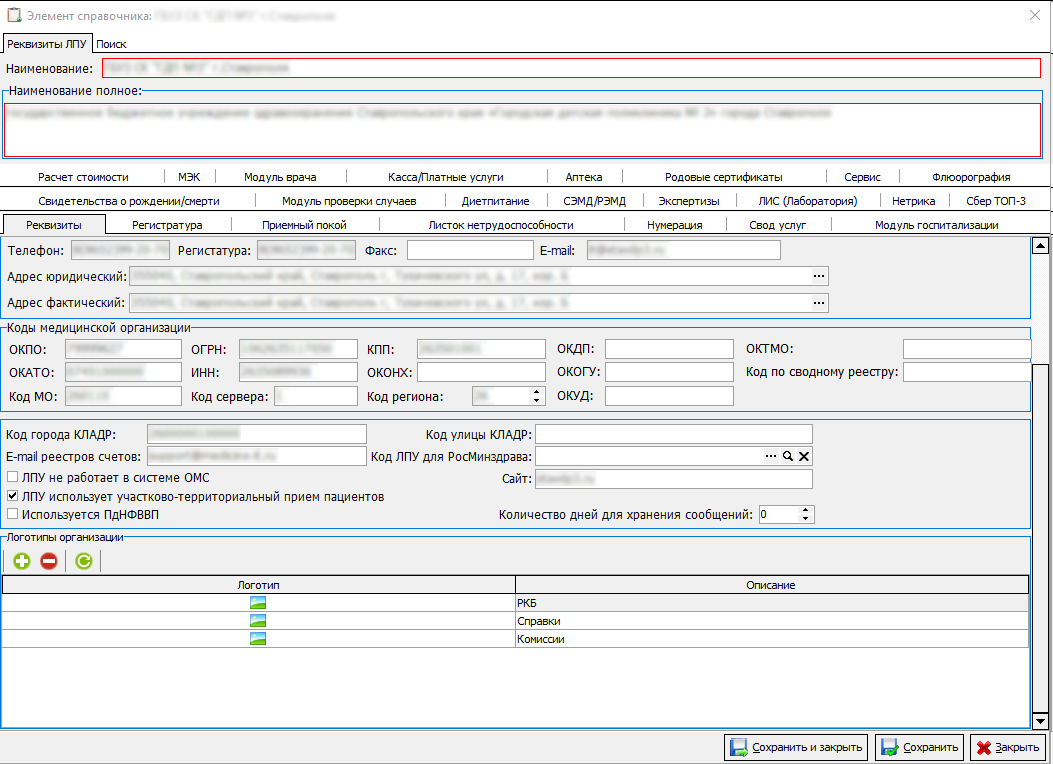Open the Расчет стоимости tab
Viewport: 1053px width, 764px height.
click(x=83, y=177)
